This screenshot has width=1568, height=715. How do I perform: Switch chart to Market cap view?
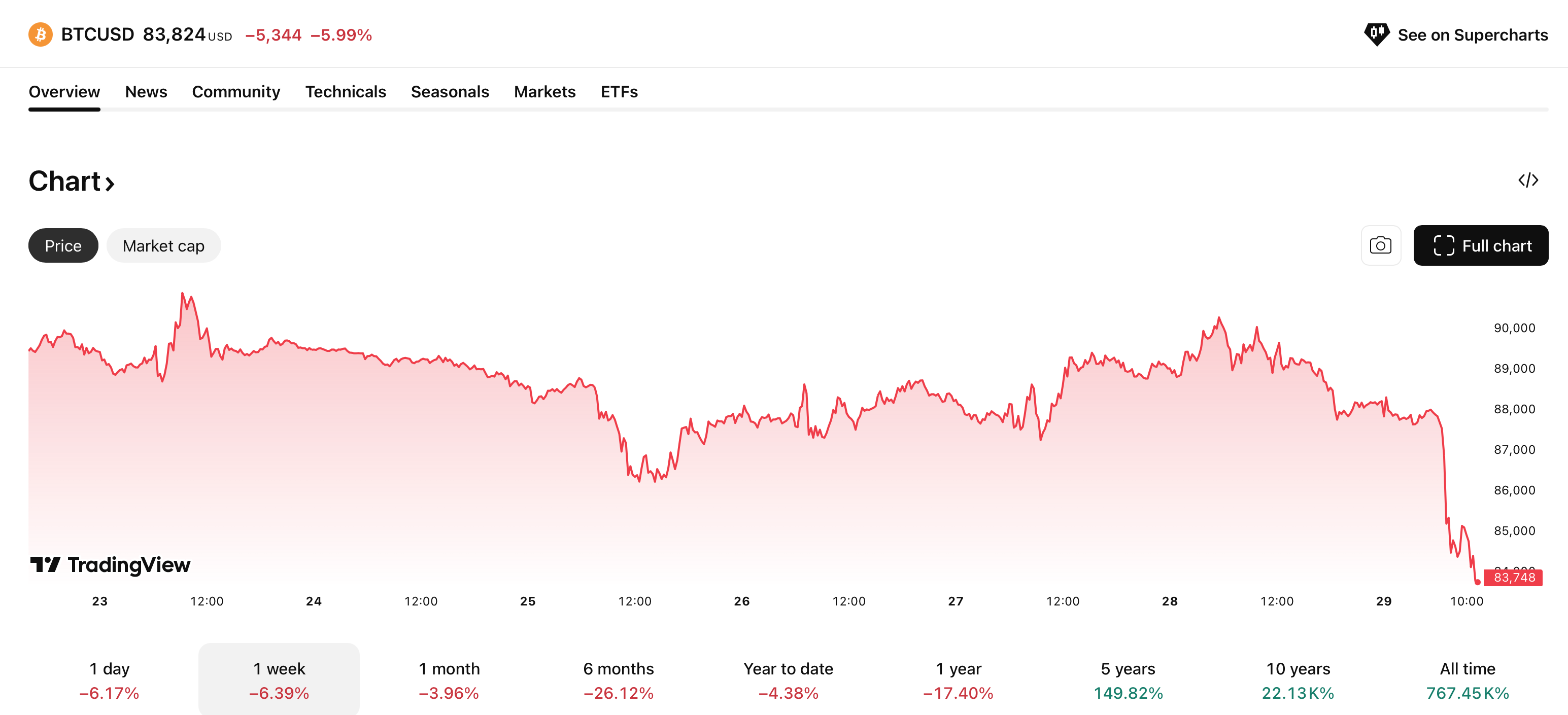163,246
